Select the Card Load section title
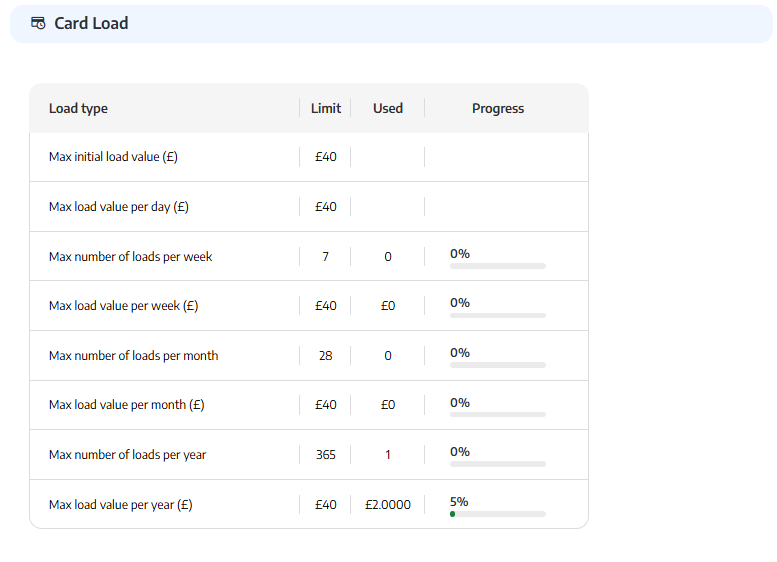The width and height of the screenshot is (777, 562). [x=91, y=23]
